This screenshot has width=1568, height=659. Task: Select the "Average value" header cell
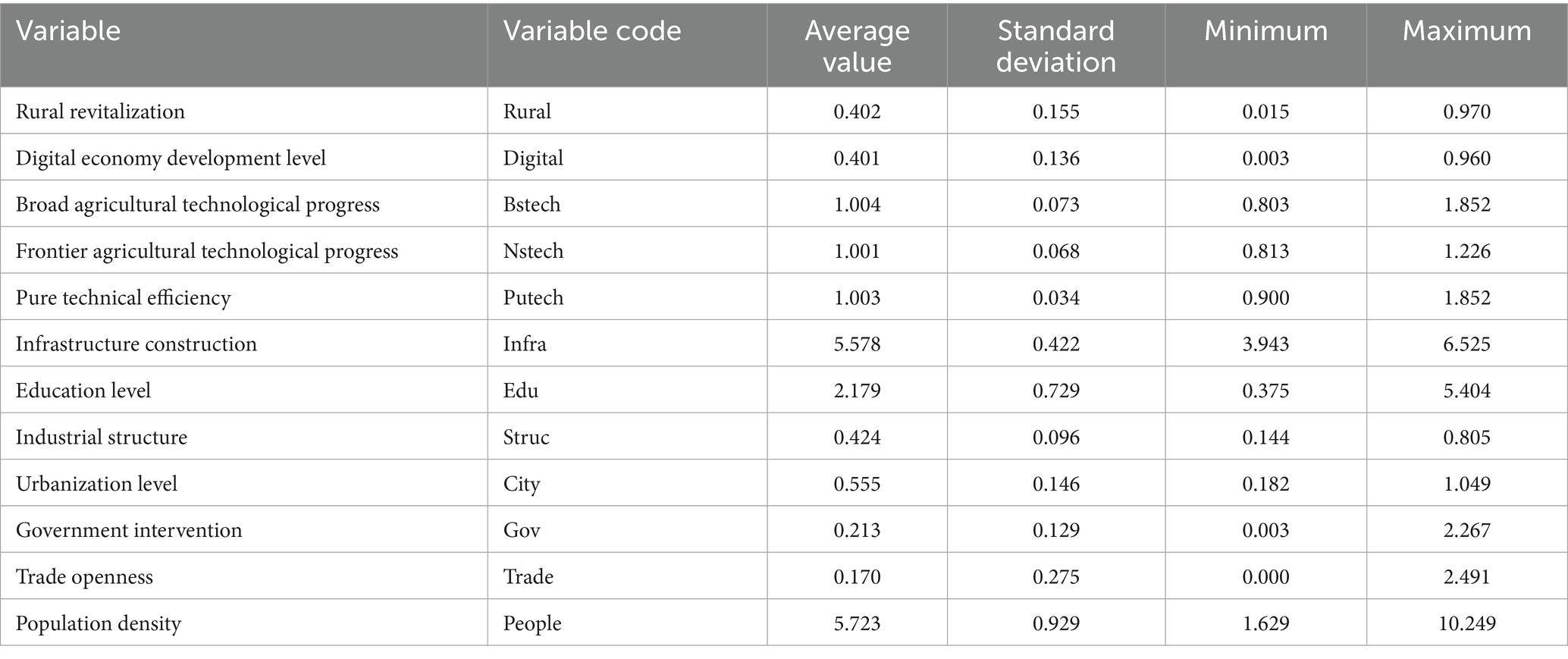[x=857, y=46]
